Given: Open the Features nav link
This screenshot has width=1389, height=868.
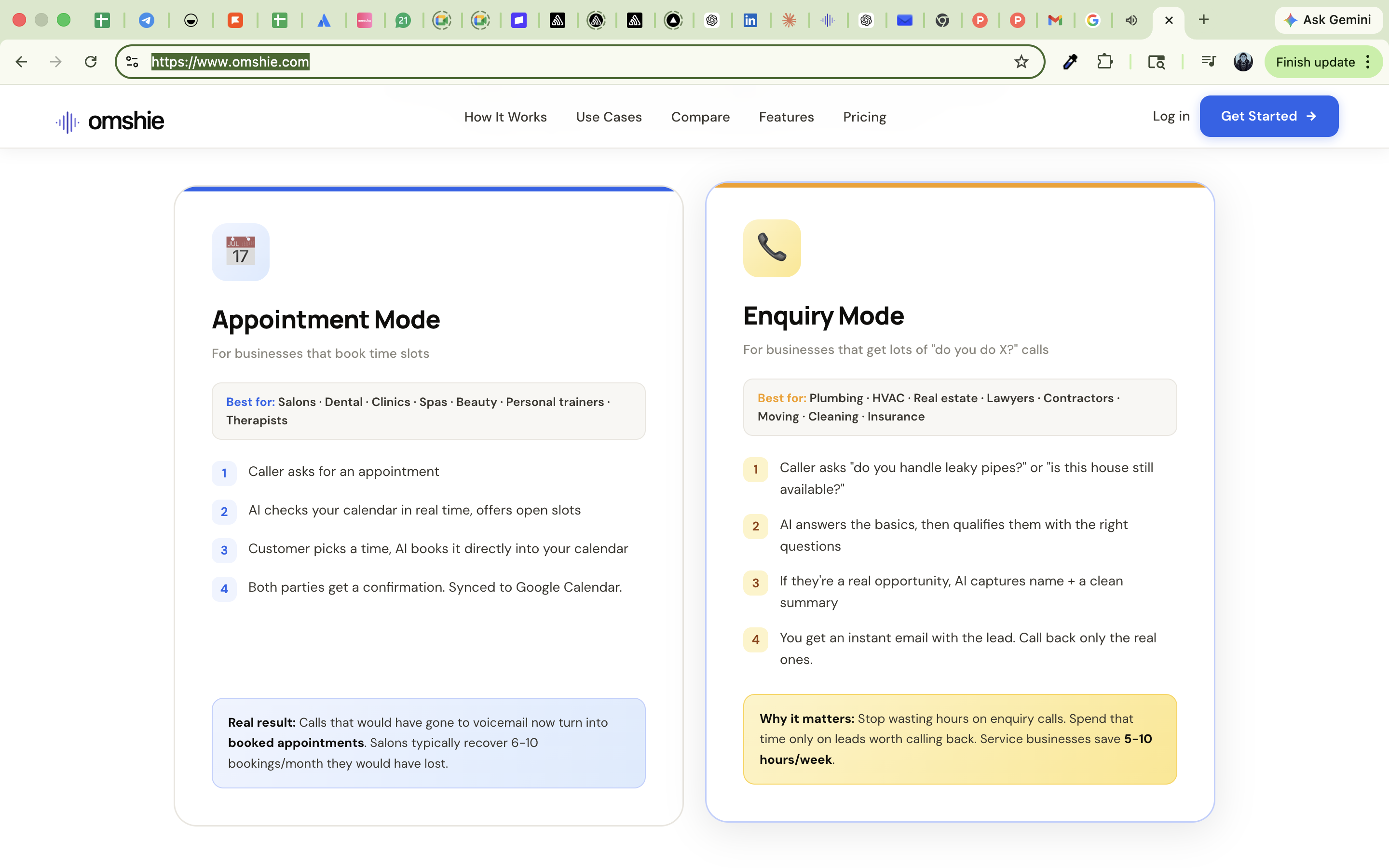Looking at the screenshot, I should 786,117.
